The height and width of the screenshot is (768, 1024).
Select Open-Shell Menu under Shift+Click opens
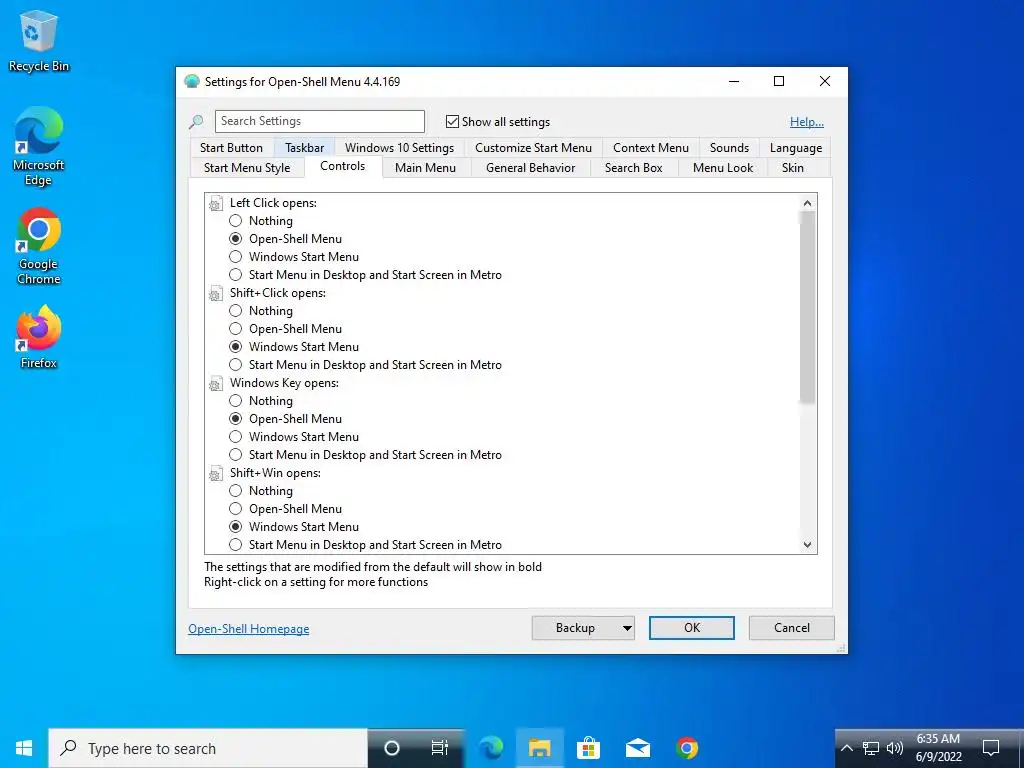236,328
